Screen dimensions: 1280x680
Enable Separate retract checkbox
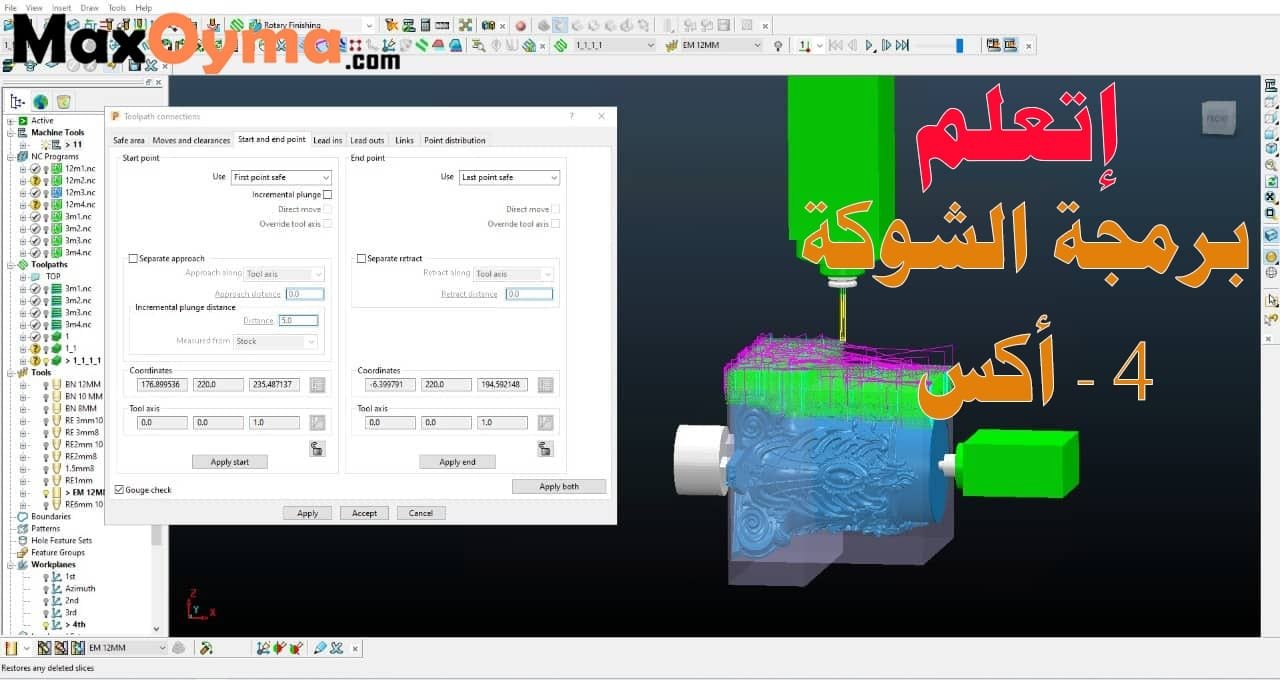362,259
